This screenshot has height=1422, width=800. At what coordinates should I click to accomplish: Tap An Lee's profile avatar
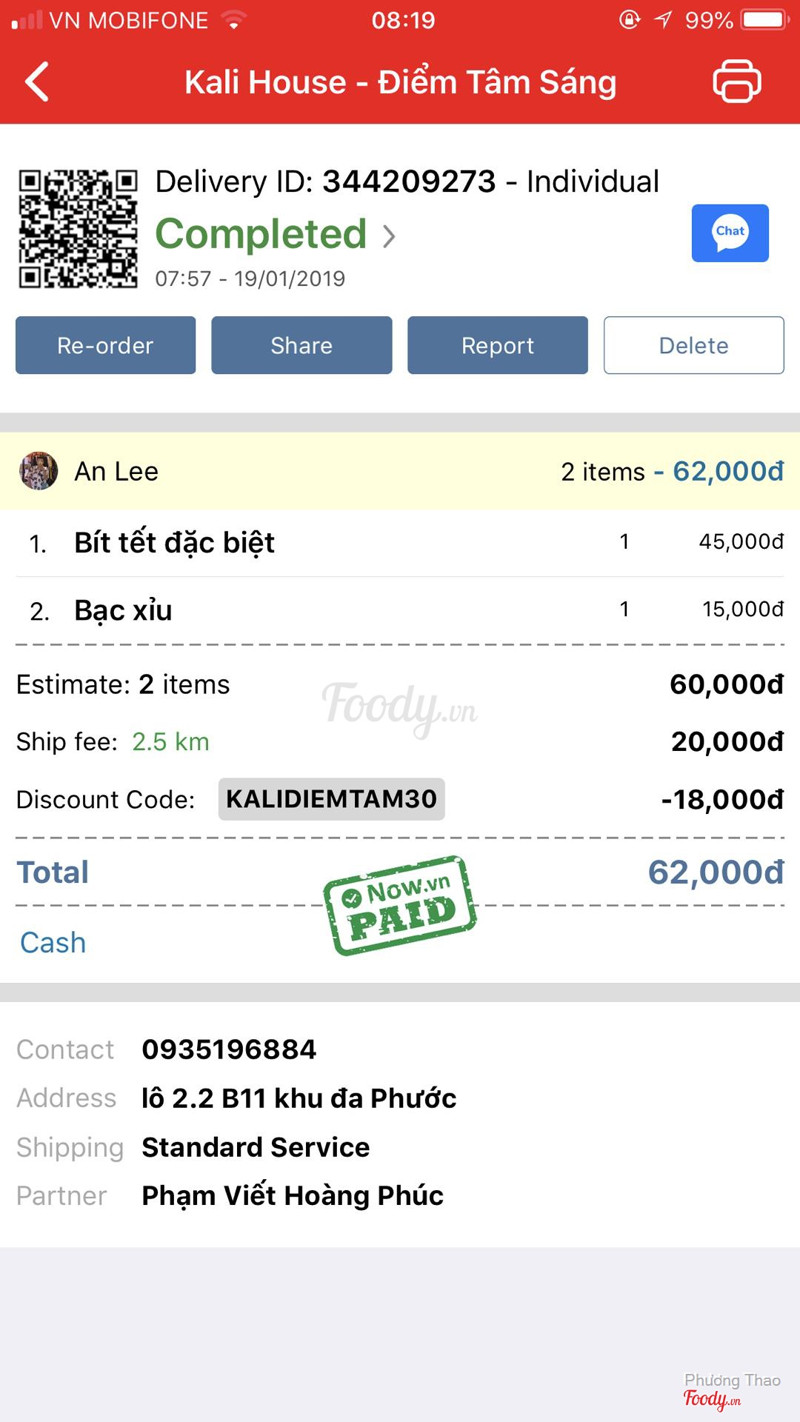pos(39,471)
